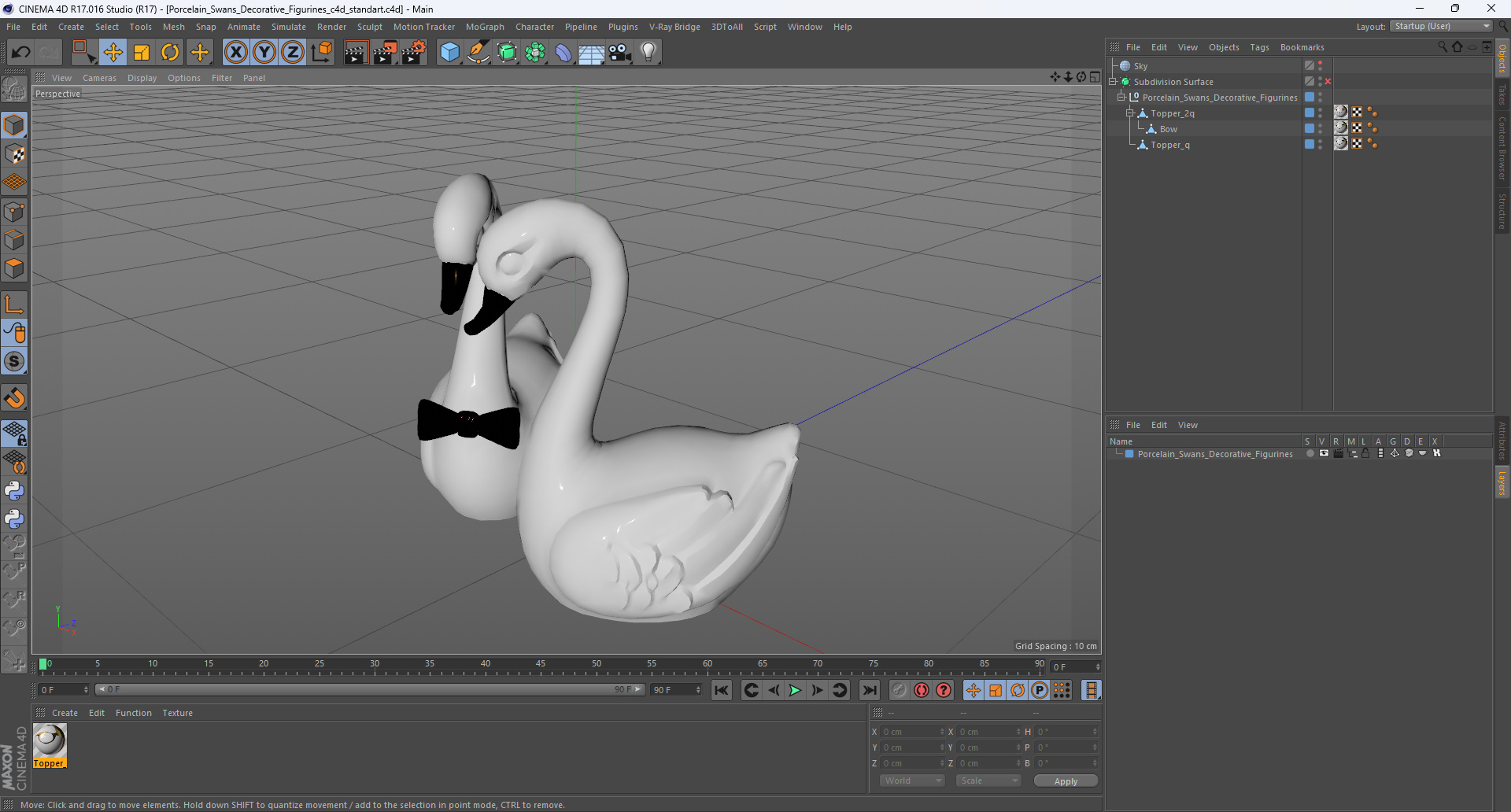Collapse the Subdivision Surface tree node
Viewport: 1511px width, 812px height.
[x=1113, y=82]
